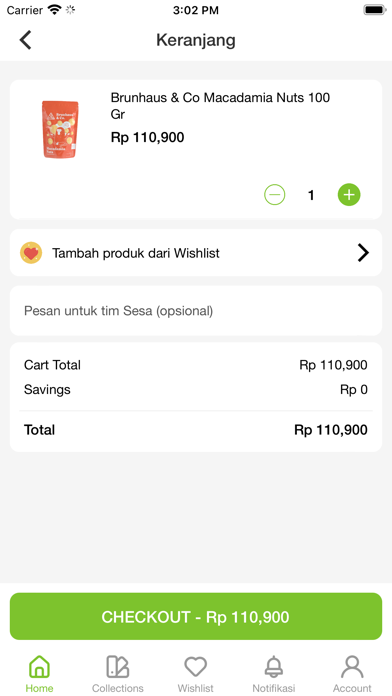
Task: Tap the battery status icon
Action: tap(375, 10)
